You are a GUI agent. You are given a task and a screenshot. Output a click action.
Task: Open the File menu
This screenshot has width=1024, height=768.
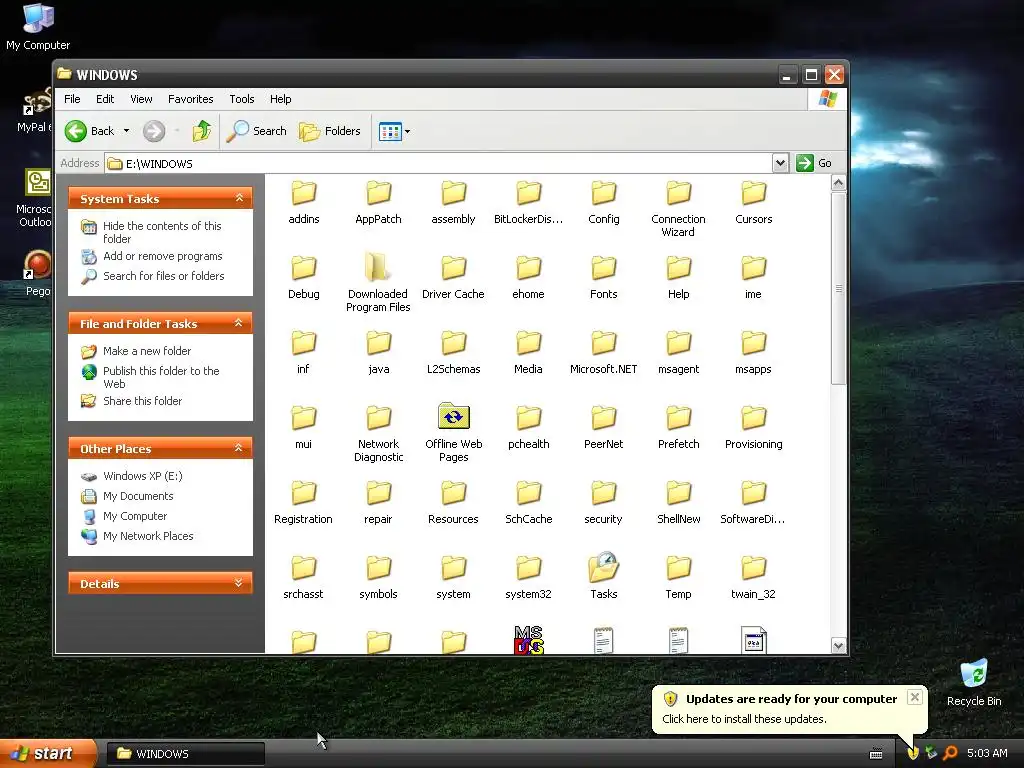pyautogui.click(x=72, y=99)
